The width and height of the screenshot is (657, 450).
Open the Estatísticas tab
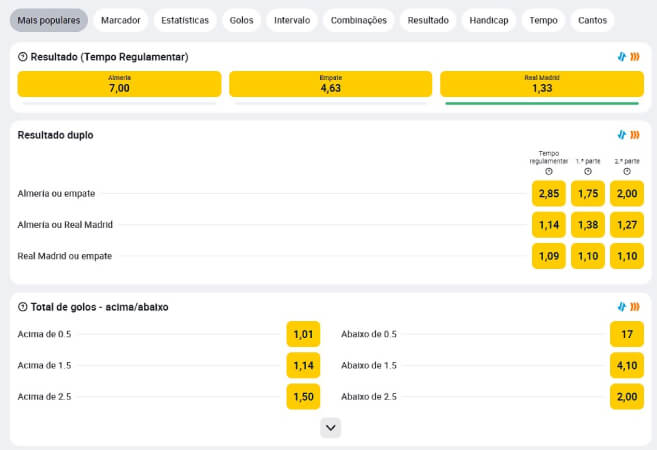(x=185, y=20)
